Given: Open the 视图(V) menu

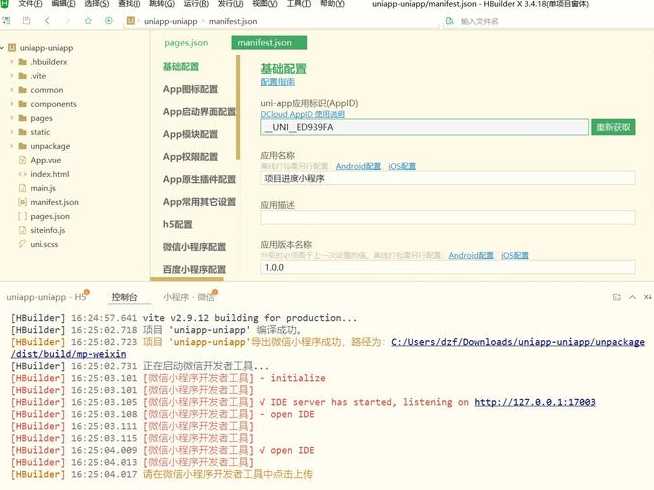Looking at the screenshot, I should 265,4.
